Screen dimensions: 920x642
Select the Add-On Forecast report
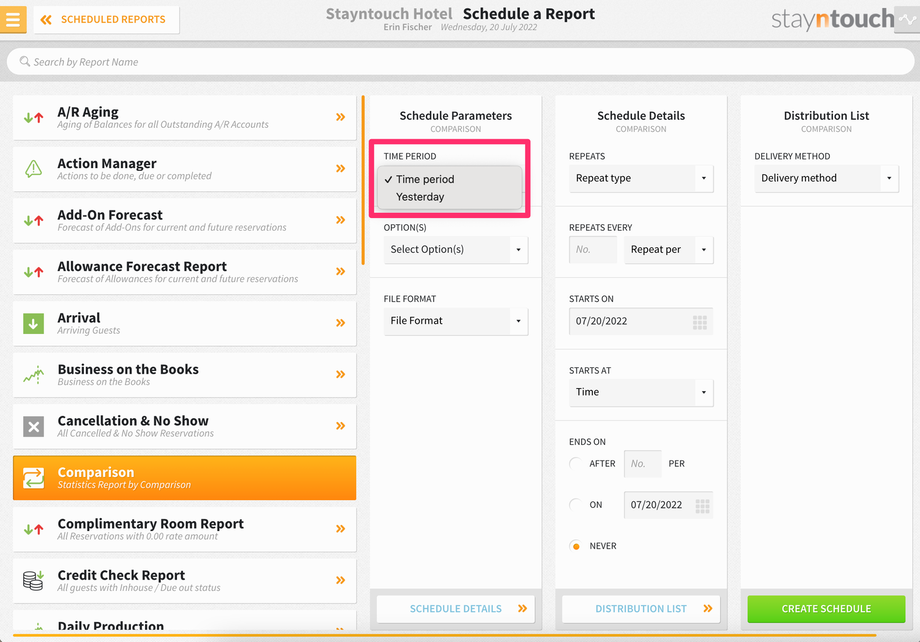pyautogui.click(x=184, y=221)
